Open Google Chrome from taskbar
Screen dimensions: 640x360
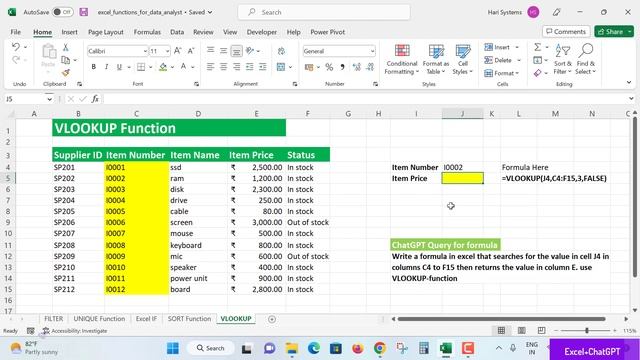[x=380, y=348]
